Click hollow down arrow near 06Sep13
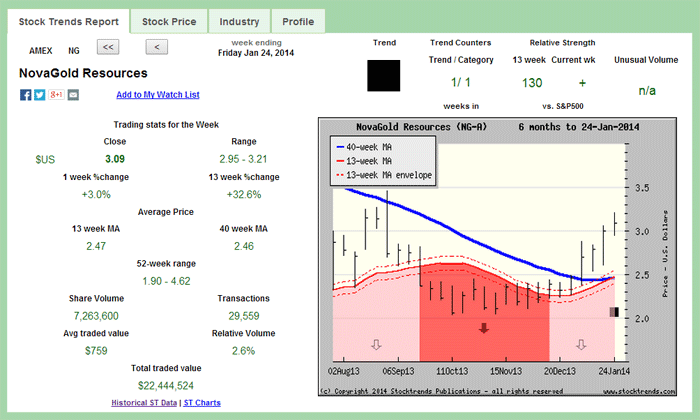This screenshot has width=700, height=420. click(x=376, y=344)
